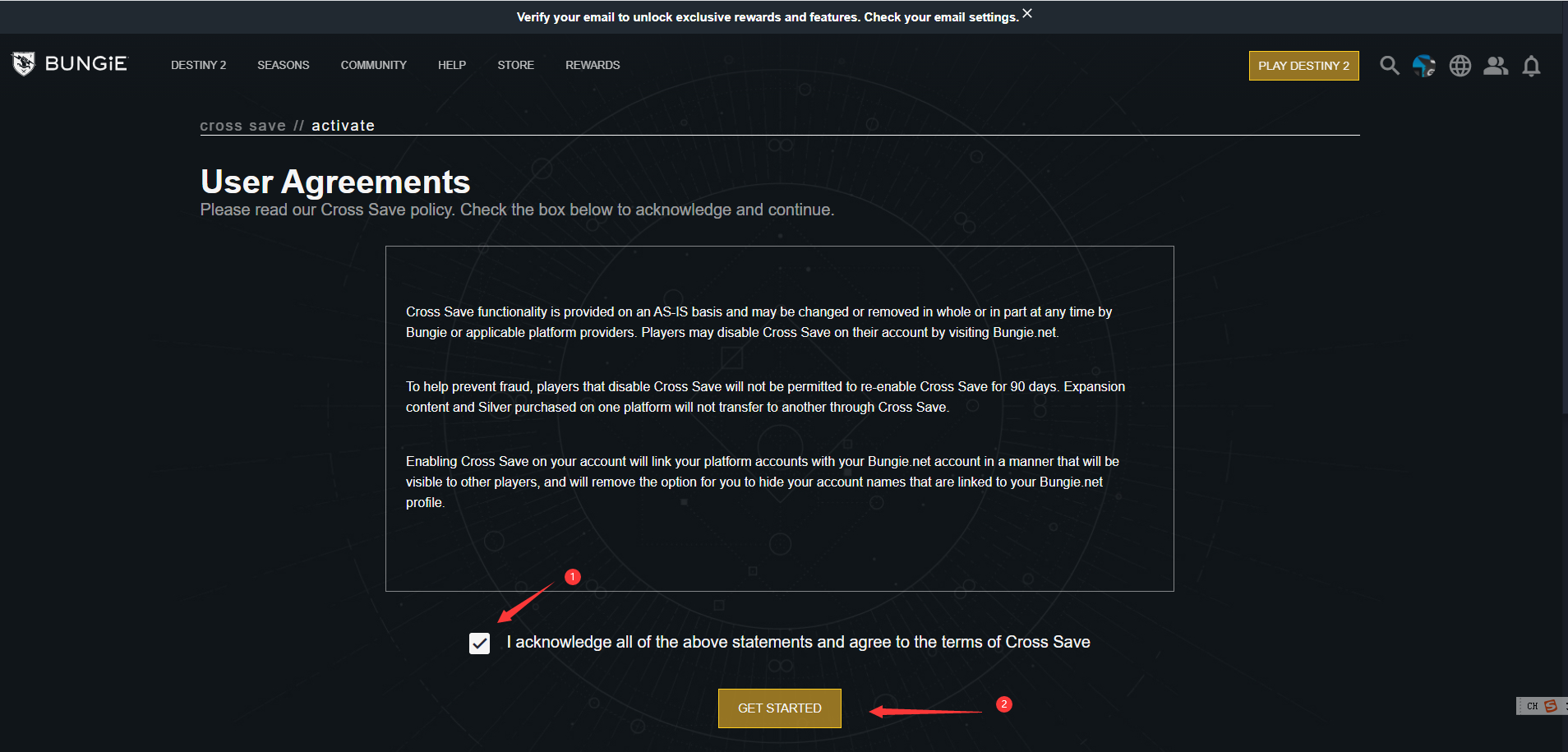Dismiss the verify email banner
This screenshot has height=752, width=1568.
pyautogui.click(x=1027, y=13)
